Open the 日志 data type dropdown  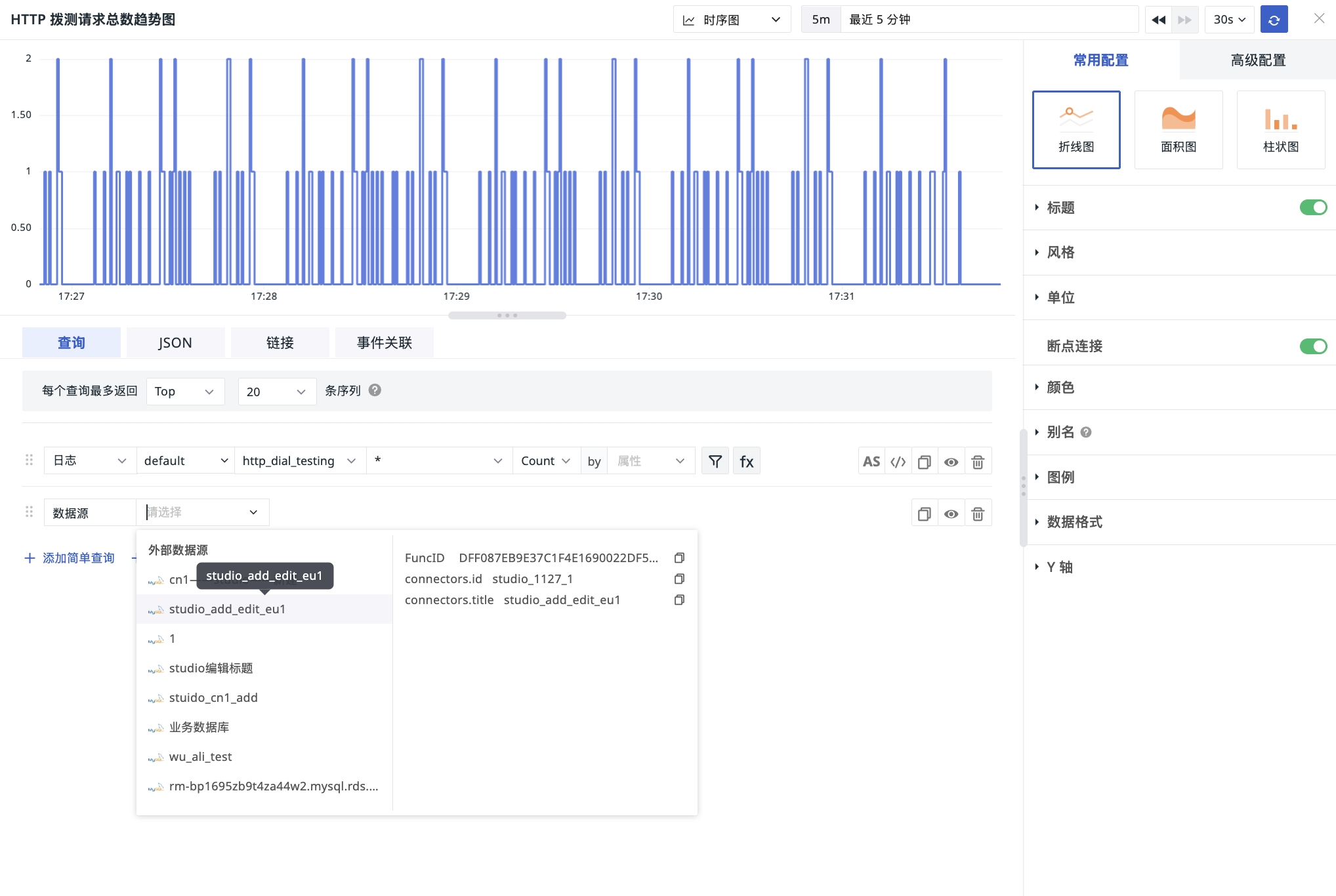(90, 460)
